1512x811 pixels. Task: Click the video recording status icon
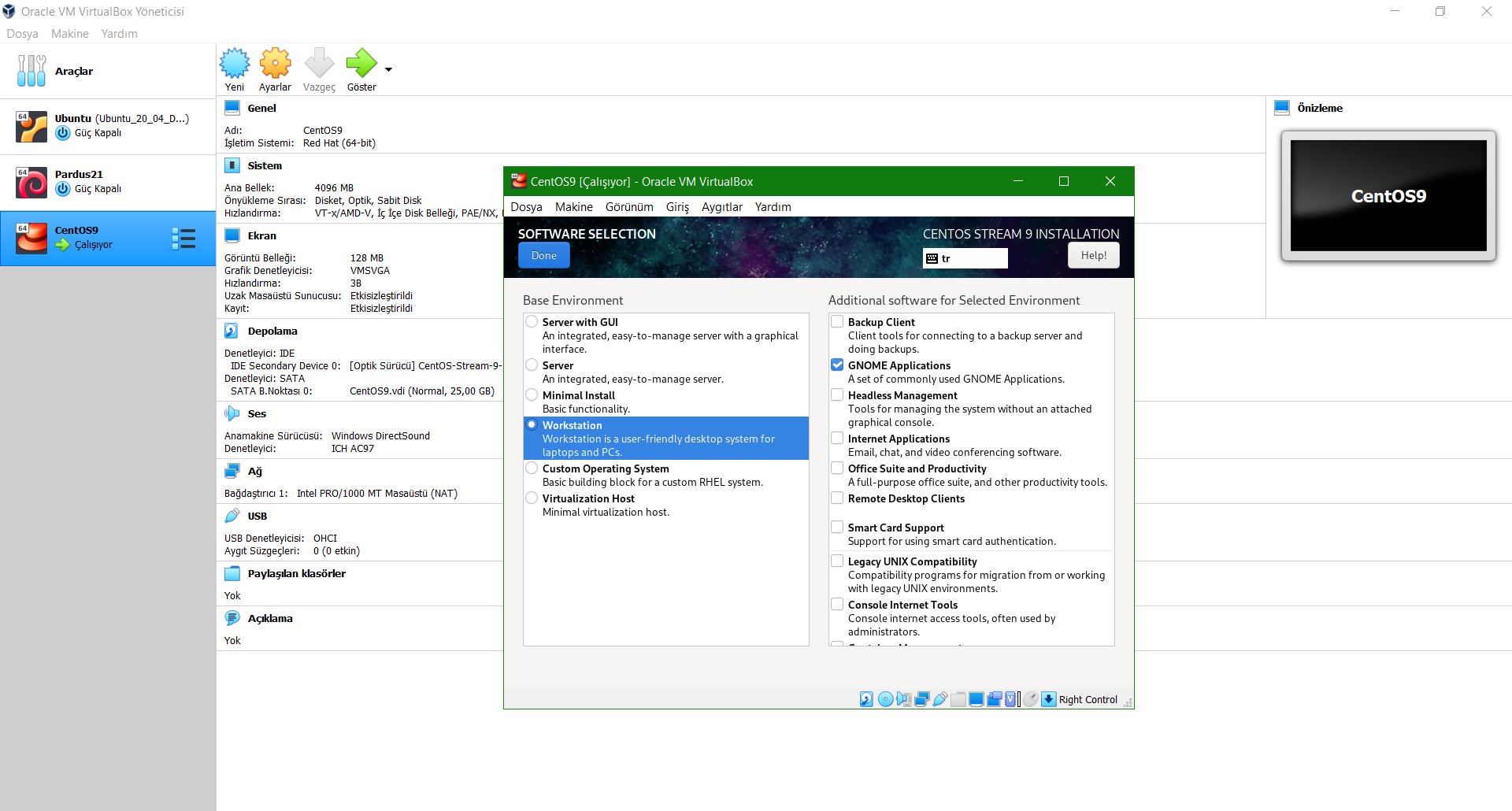(x=995, y=699)
